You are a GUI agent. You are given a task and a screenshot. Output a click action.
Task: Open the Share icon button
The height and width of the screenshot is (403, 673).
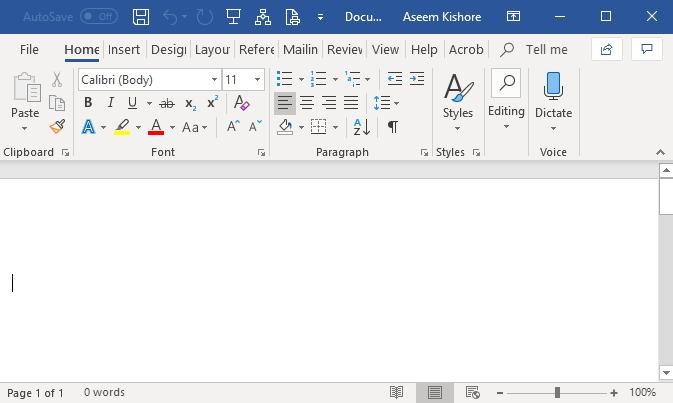(x=606, y=50)
